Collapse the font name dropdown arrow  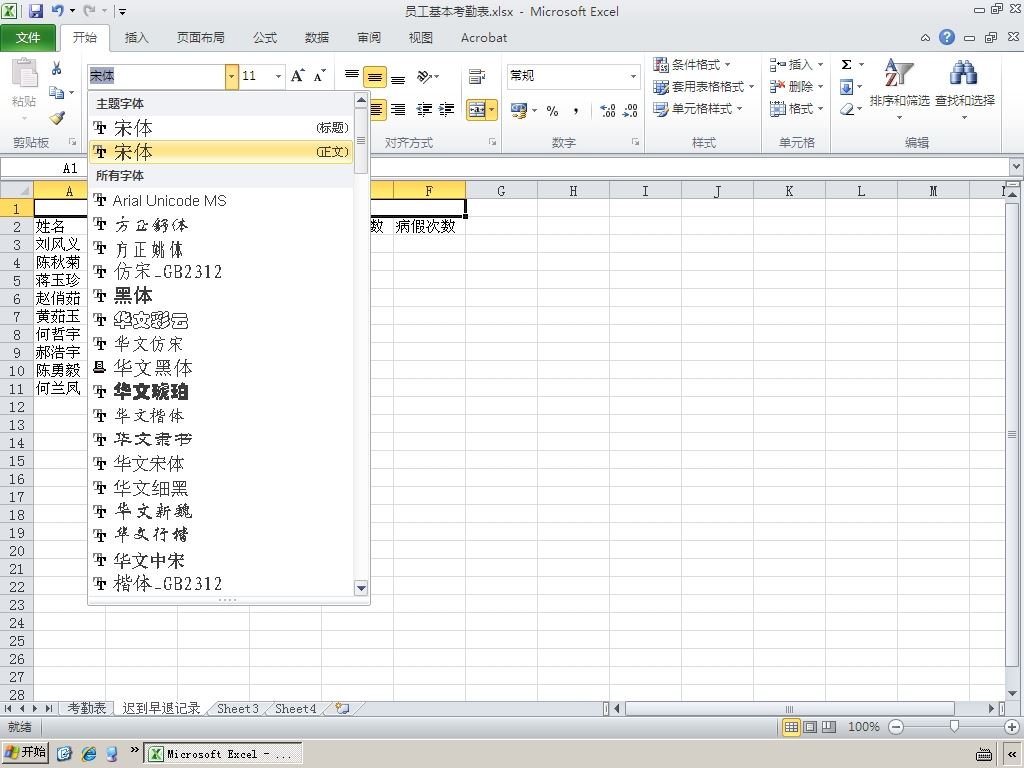pos(232,76)
